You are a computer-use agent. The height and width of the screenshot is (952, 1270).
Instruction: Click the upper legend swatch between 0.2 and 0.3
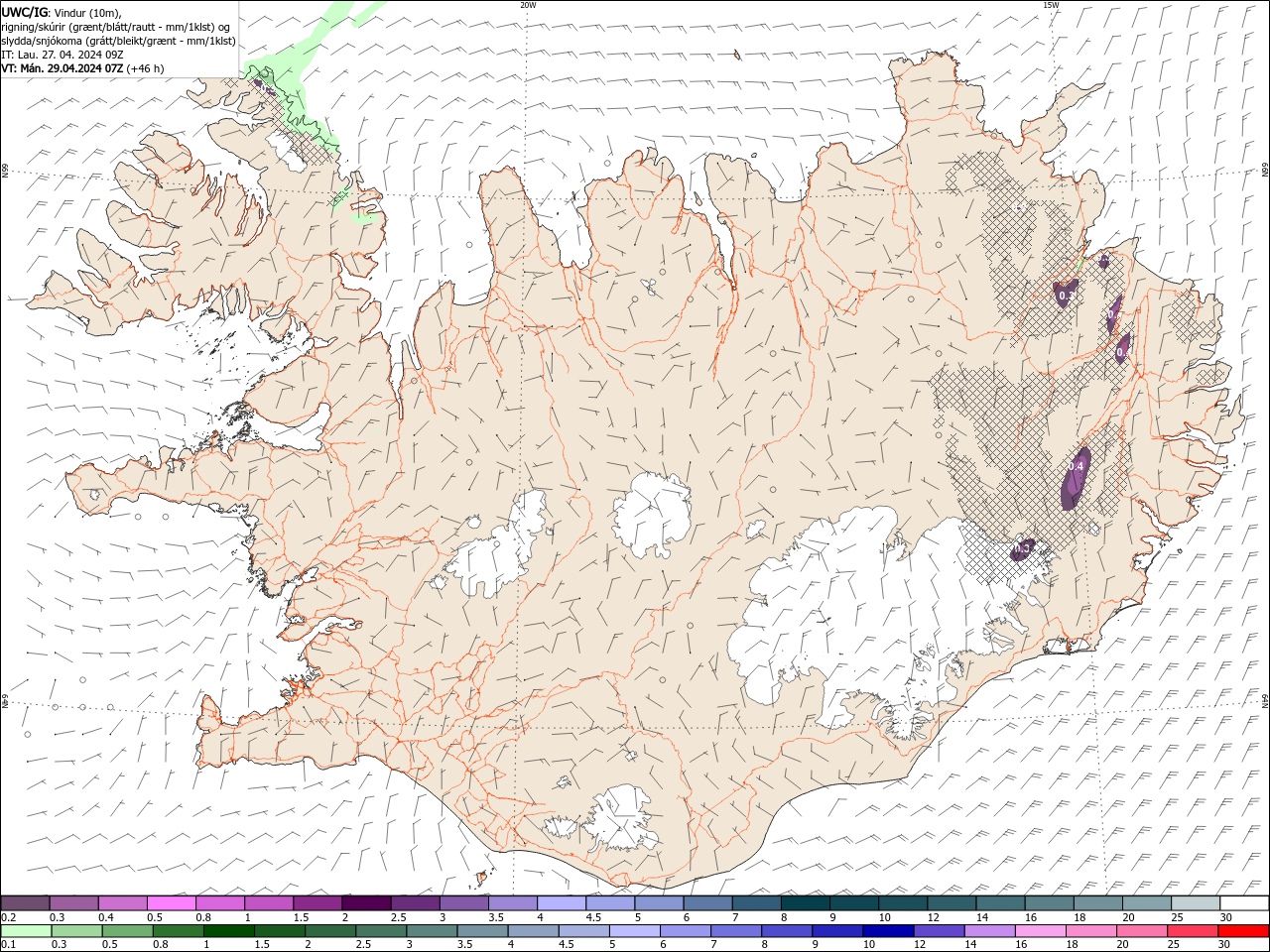tap(25, 902)
